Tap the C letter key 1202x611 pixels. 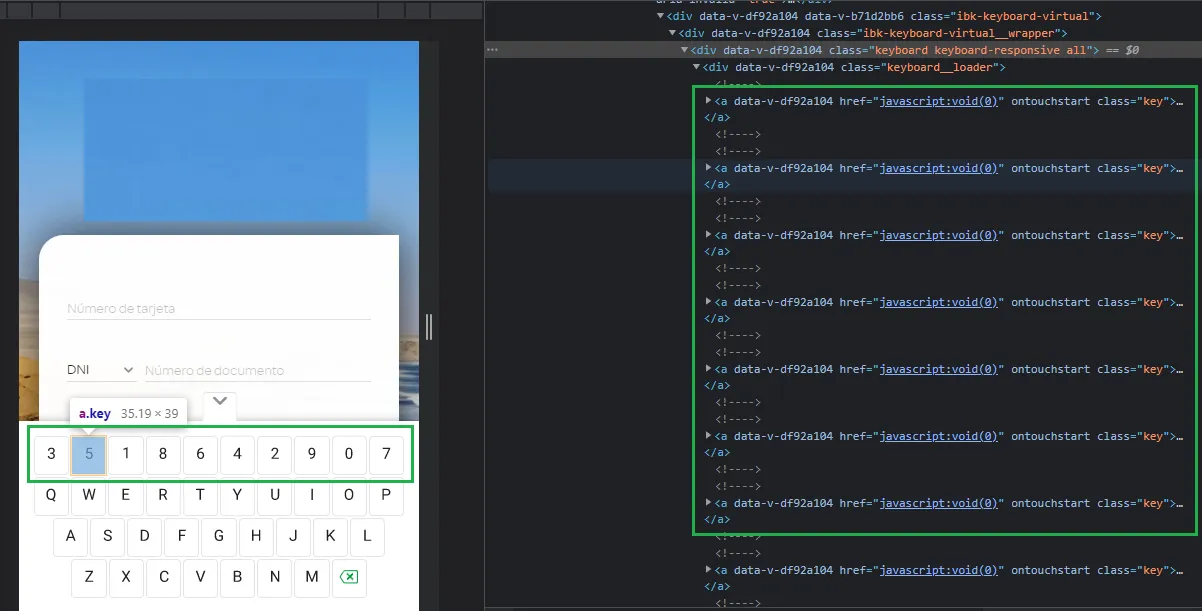click(x=163, y=577)
